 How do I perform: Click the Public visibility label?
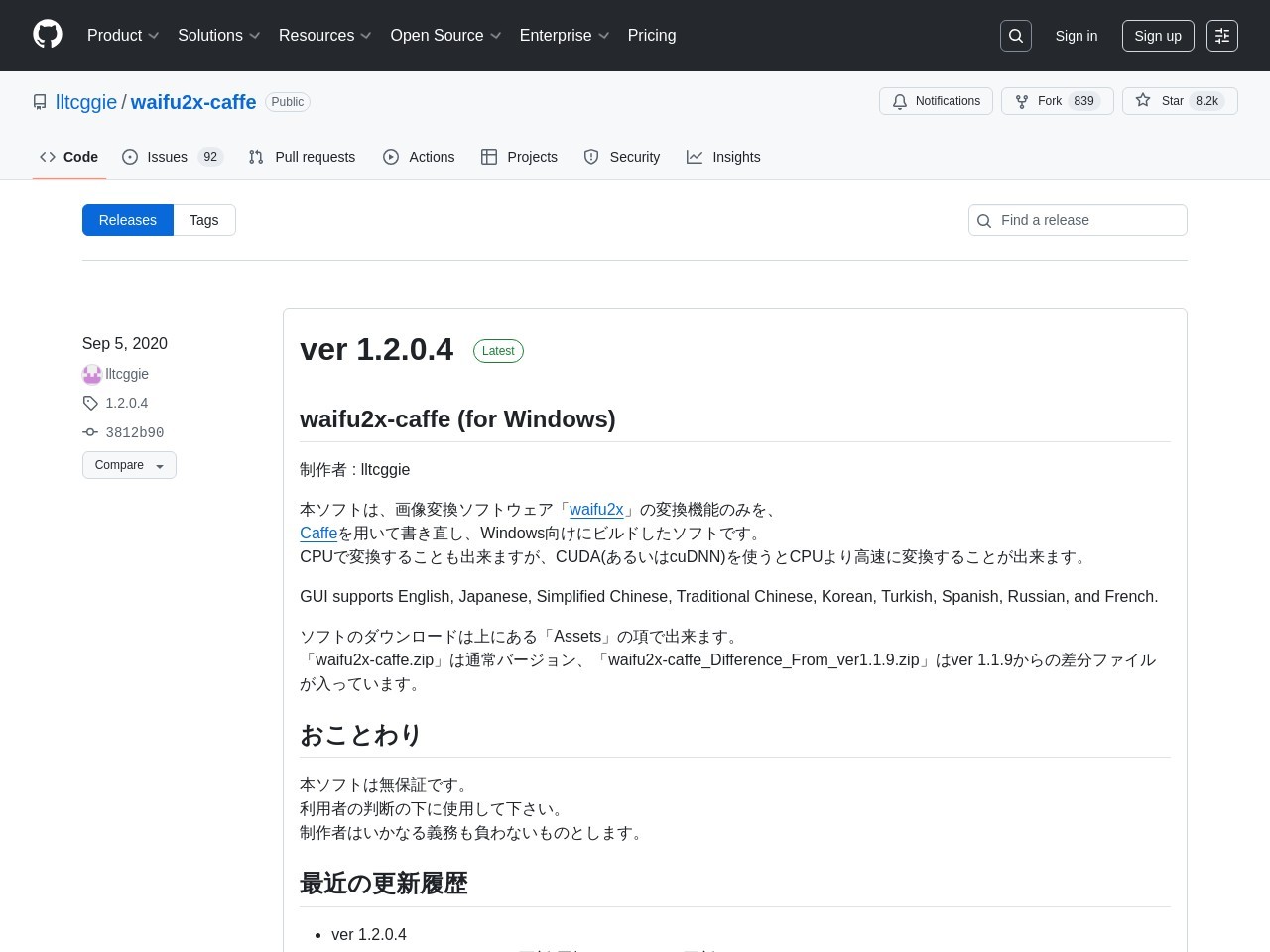[x=288, y=102]
